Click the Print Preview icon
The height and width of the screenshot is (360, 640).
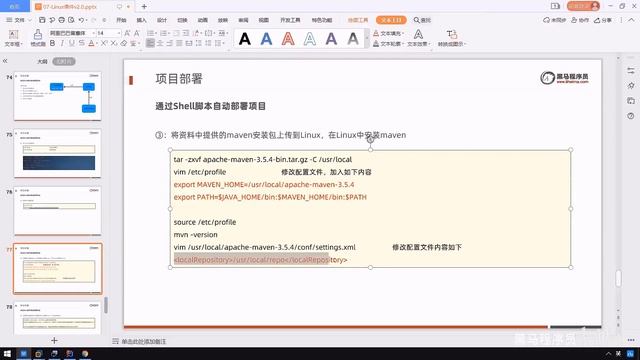(x=71, y=20)
